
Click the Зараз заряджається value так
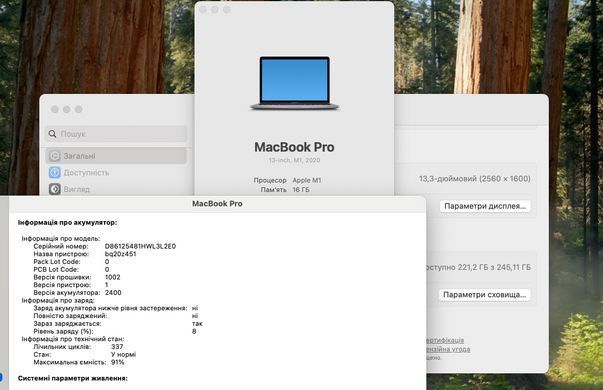tap(197, 323)
